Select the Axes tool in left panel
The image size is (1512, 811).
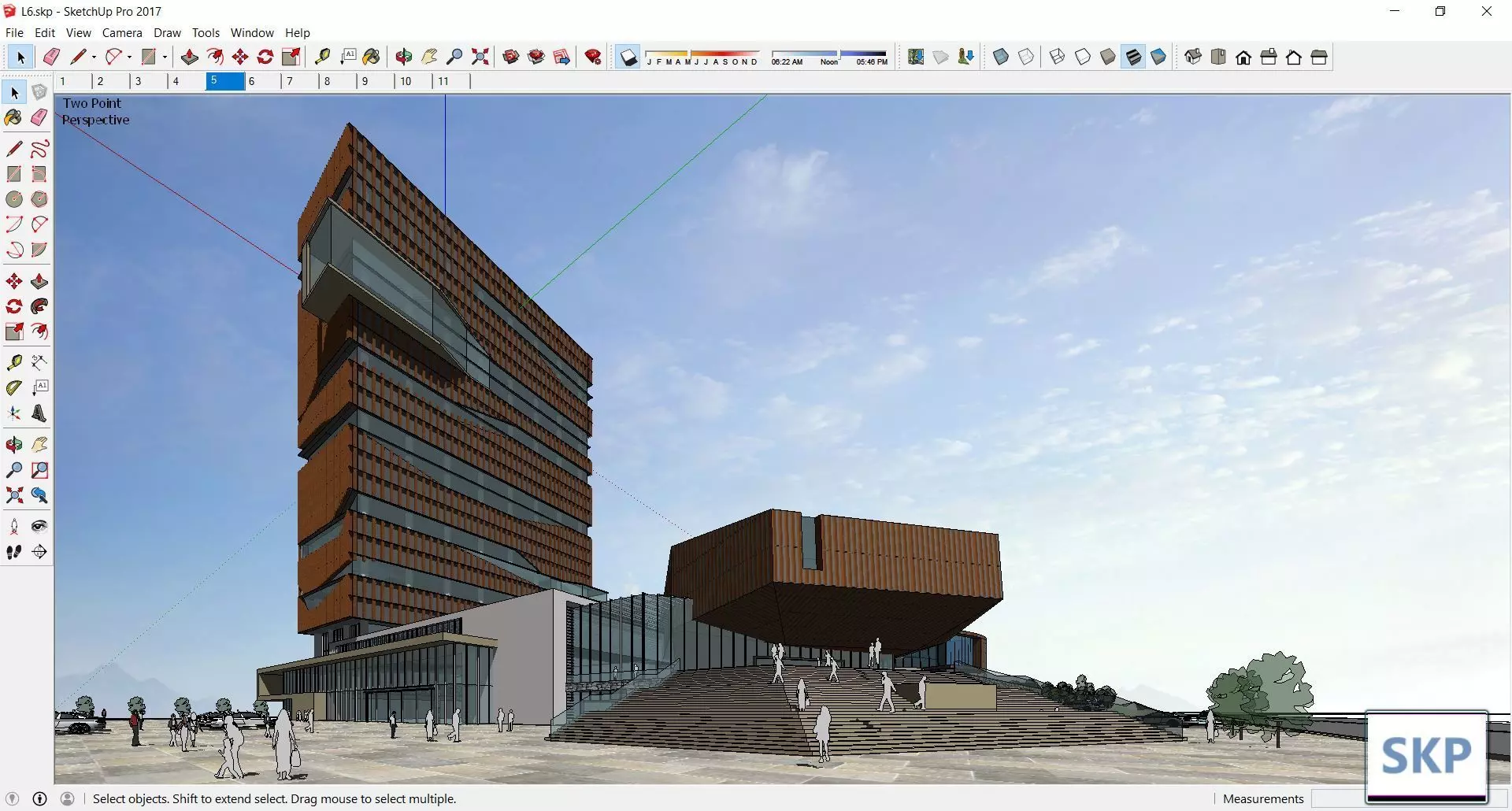(x=14, y=413)
